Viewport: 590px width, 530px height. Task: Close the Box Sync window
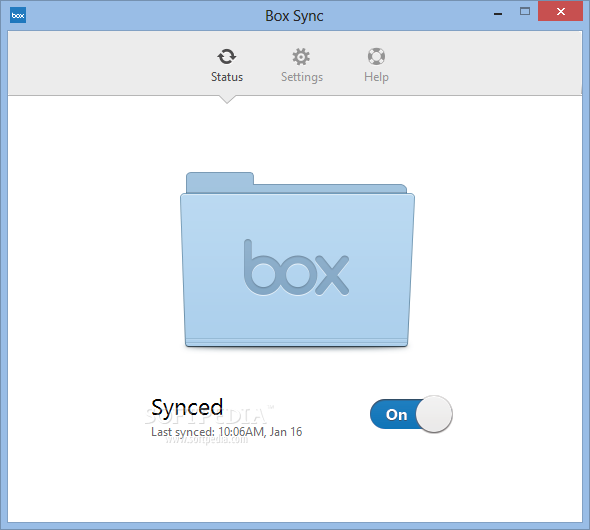(561, 12)
